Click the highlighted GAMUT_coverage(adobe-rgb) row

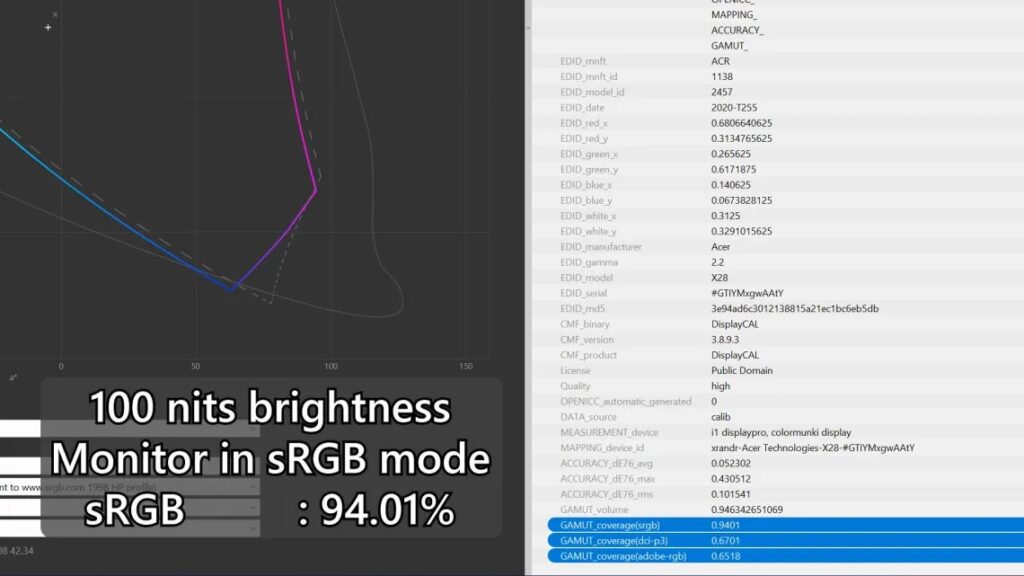pos(786,556)
